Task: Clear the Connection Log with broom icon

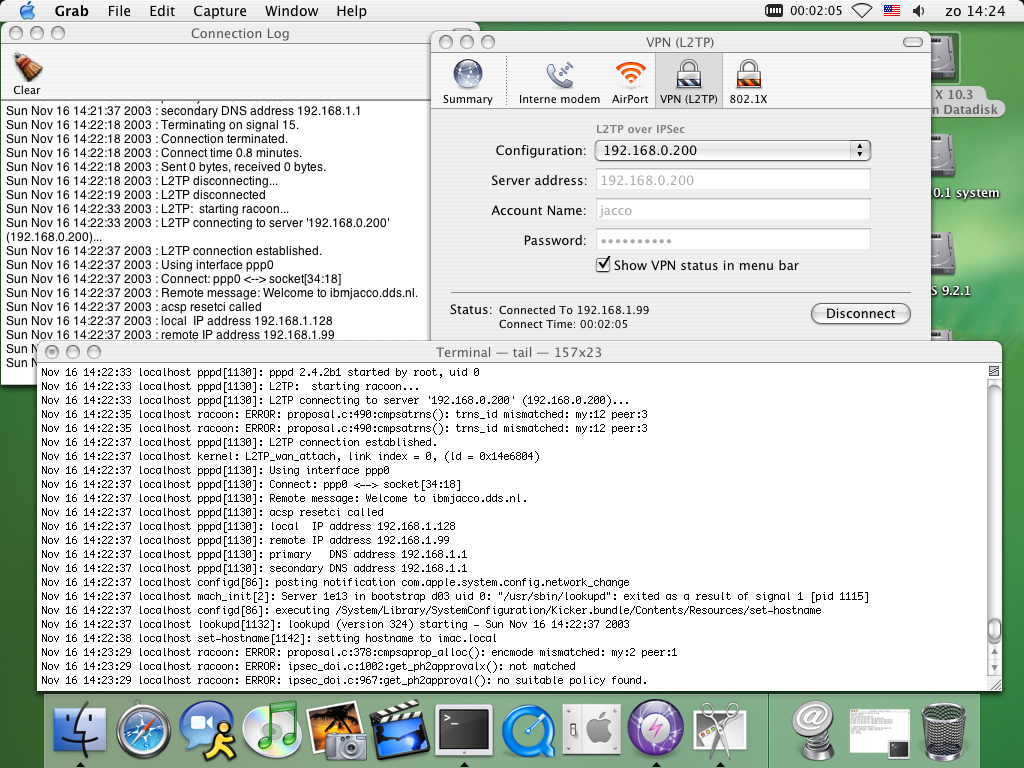Action: (27, 73)
